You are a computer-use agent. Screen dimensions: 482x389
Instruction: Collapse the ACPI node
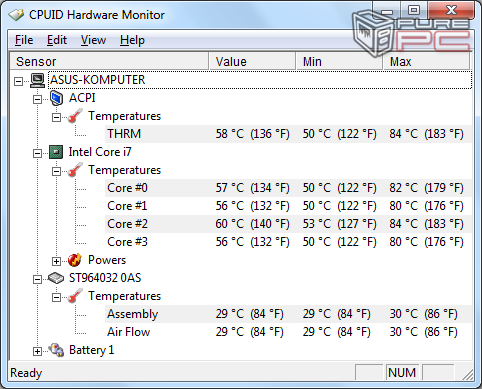[37, 99]
